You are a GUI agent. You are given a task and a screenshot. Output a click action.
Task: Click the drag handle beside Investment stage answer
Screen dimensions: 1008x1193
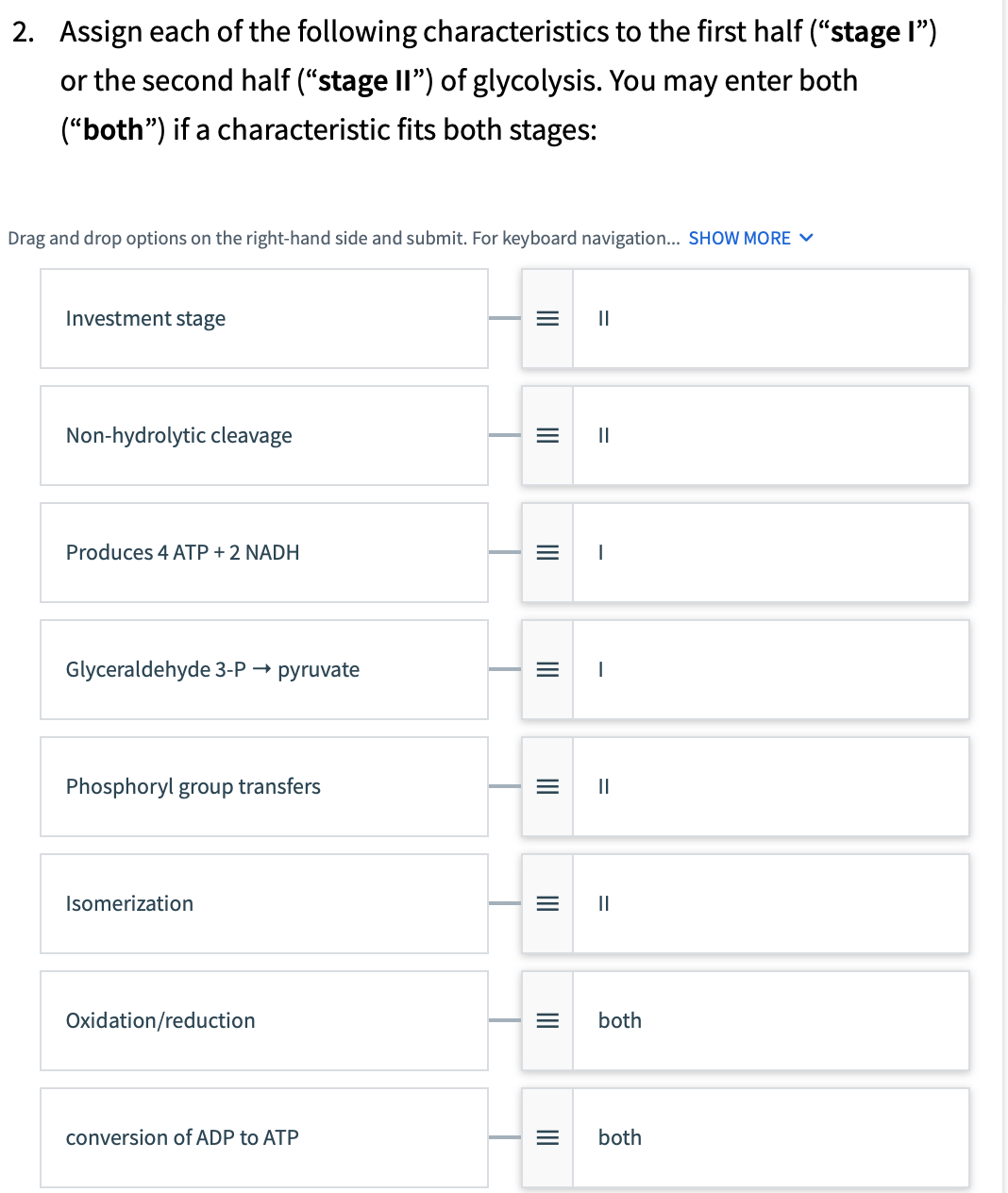pyautogui.click(x=547, y=318)
